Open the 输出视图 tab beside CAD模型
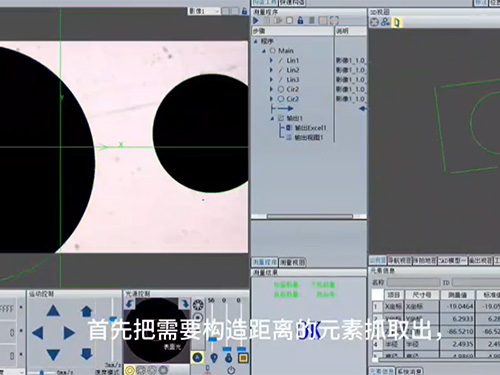This screenshot has height=375, width=500. tap(480, 260)
